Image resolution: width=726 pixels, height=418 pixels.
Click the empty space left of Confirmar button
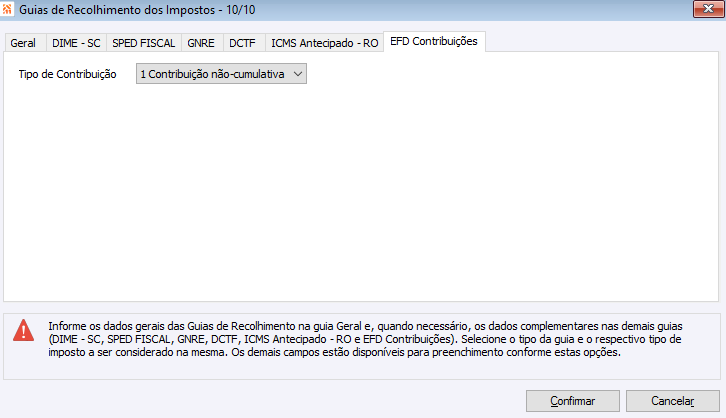coord(264,401)
